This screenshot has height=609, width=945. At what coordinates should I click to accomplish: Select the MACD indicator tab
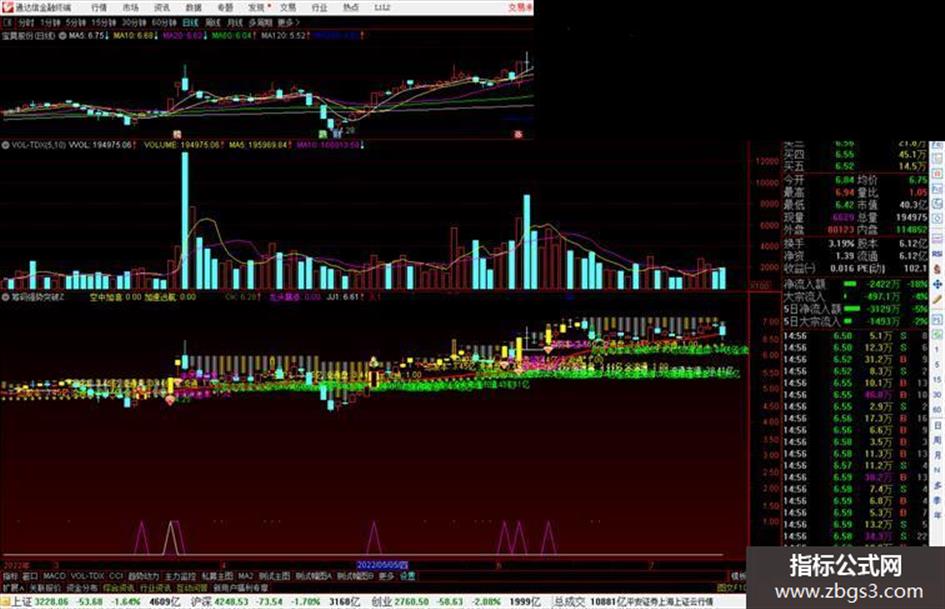(54, 576)
